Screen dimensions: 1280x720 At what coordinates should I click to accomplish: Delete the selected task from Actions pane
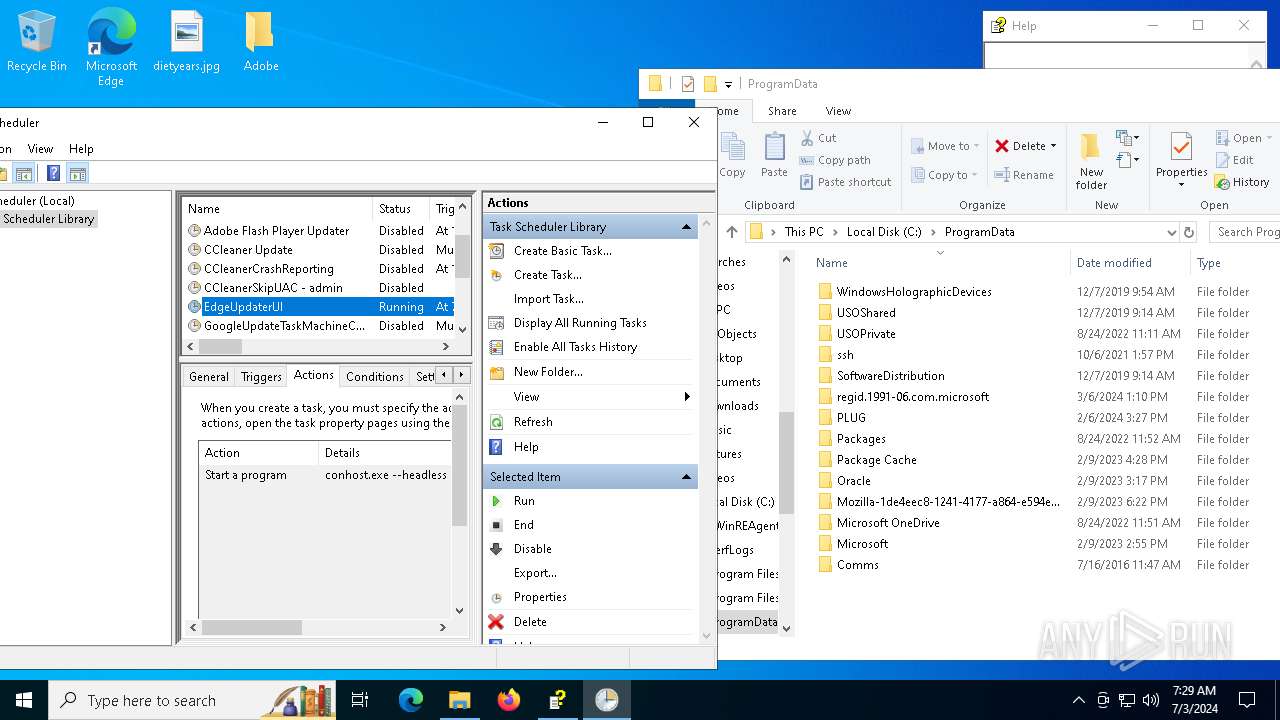tap(530, 622)
